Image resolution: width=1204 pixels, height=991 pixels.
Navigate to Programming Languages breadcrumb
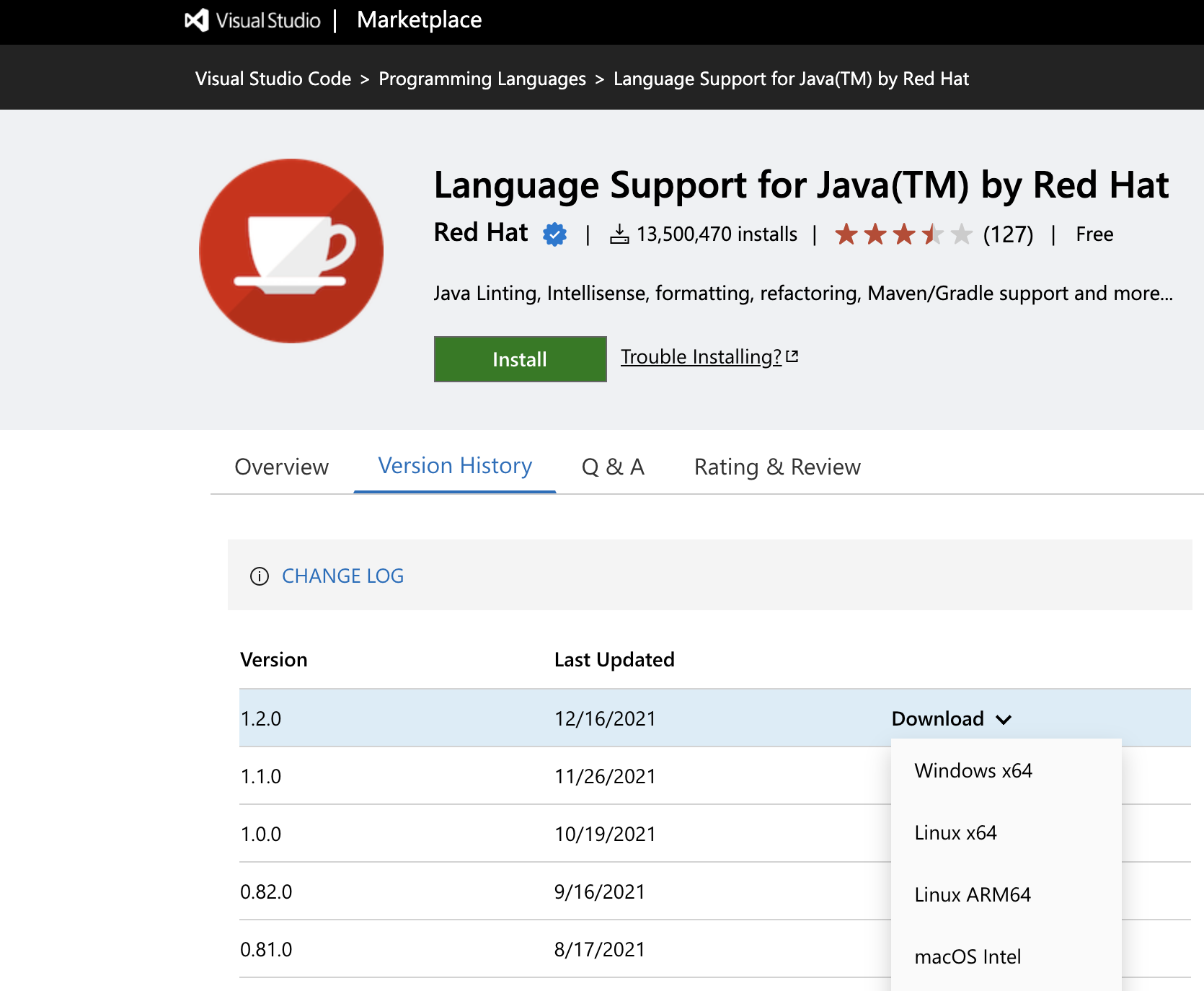point(482,79)
